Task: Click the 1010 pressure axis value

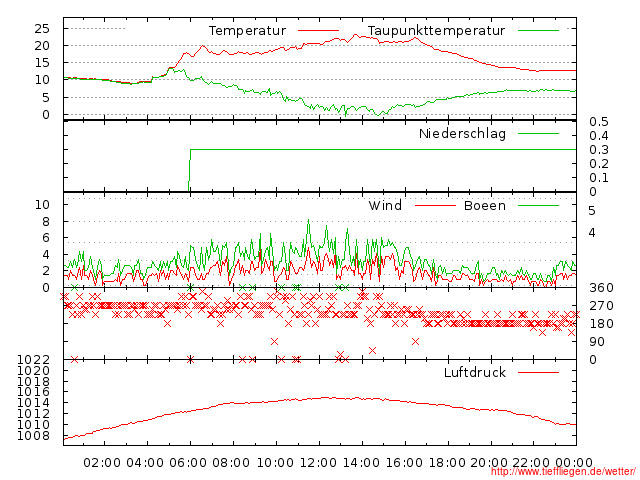Action: (33, 424)
